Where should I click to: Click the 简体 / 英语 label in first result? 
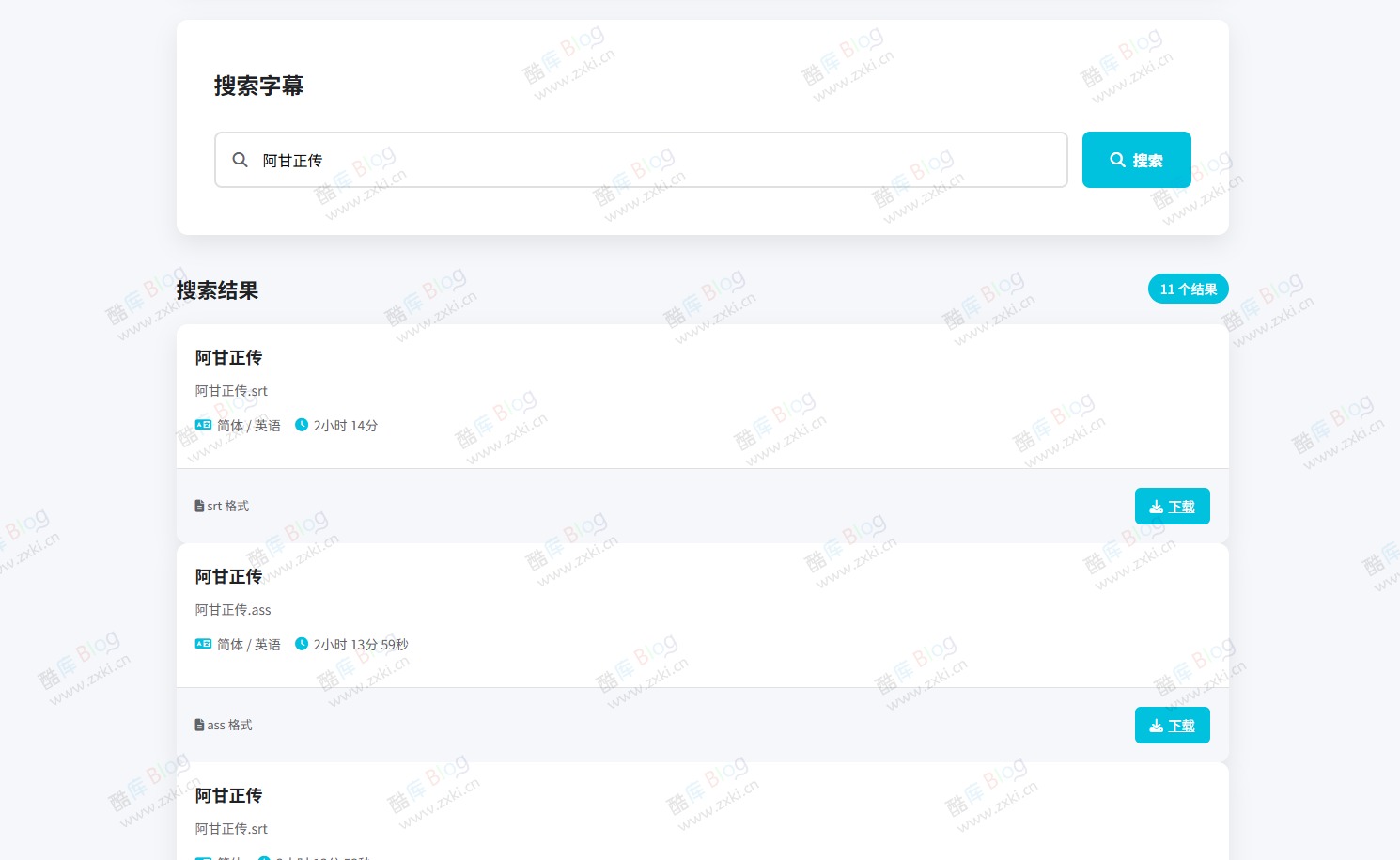pyautogui.click(x=249, y=426)
